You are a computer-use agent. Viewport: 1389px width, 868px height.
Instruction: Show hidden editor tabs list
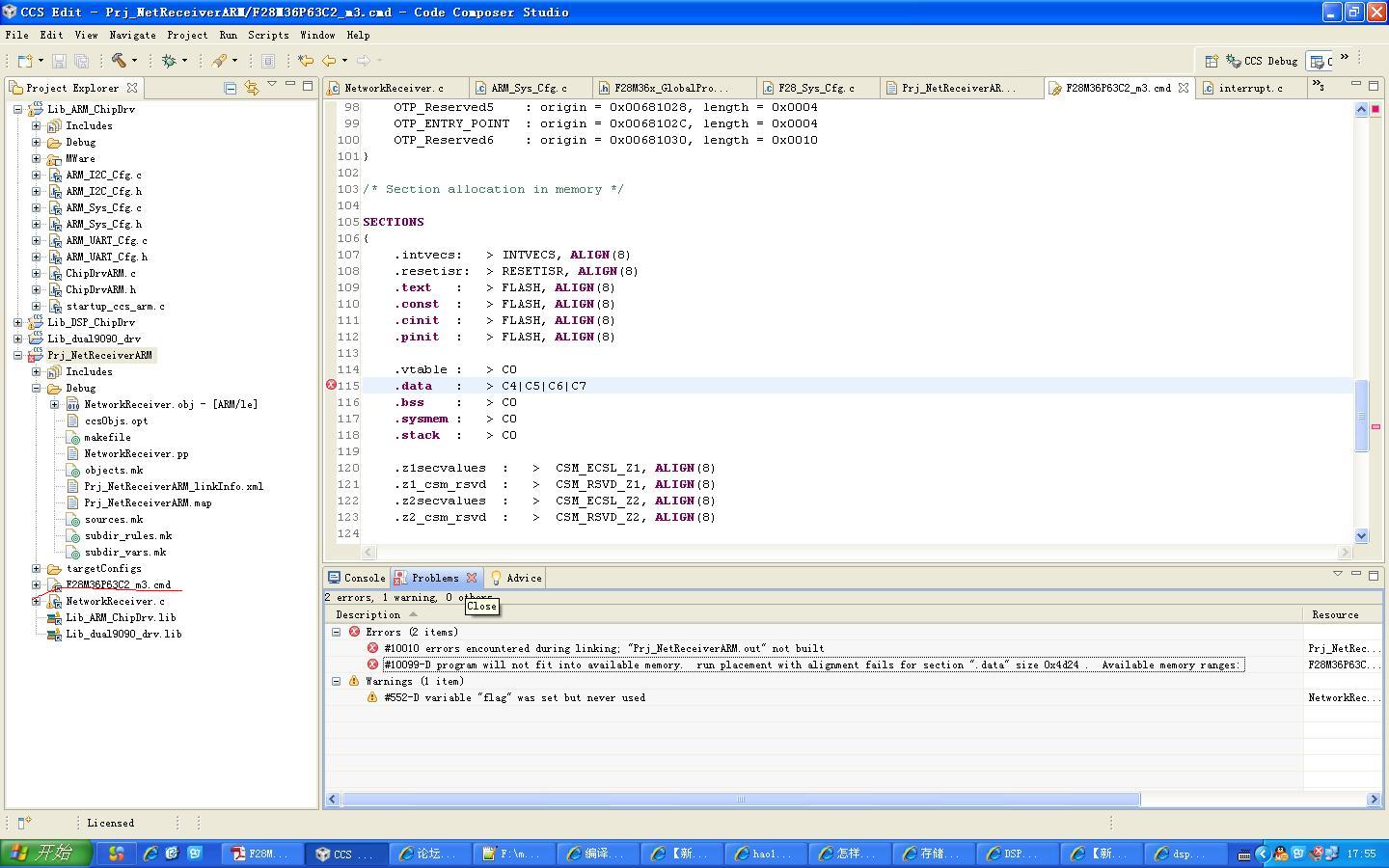click(1319, 87)
